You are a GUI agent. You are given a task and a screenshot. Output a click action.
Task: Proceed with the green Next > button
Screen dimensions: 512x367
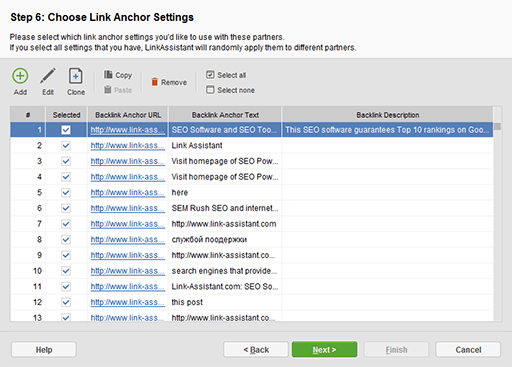324,349
